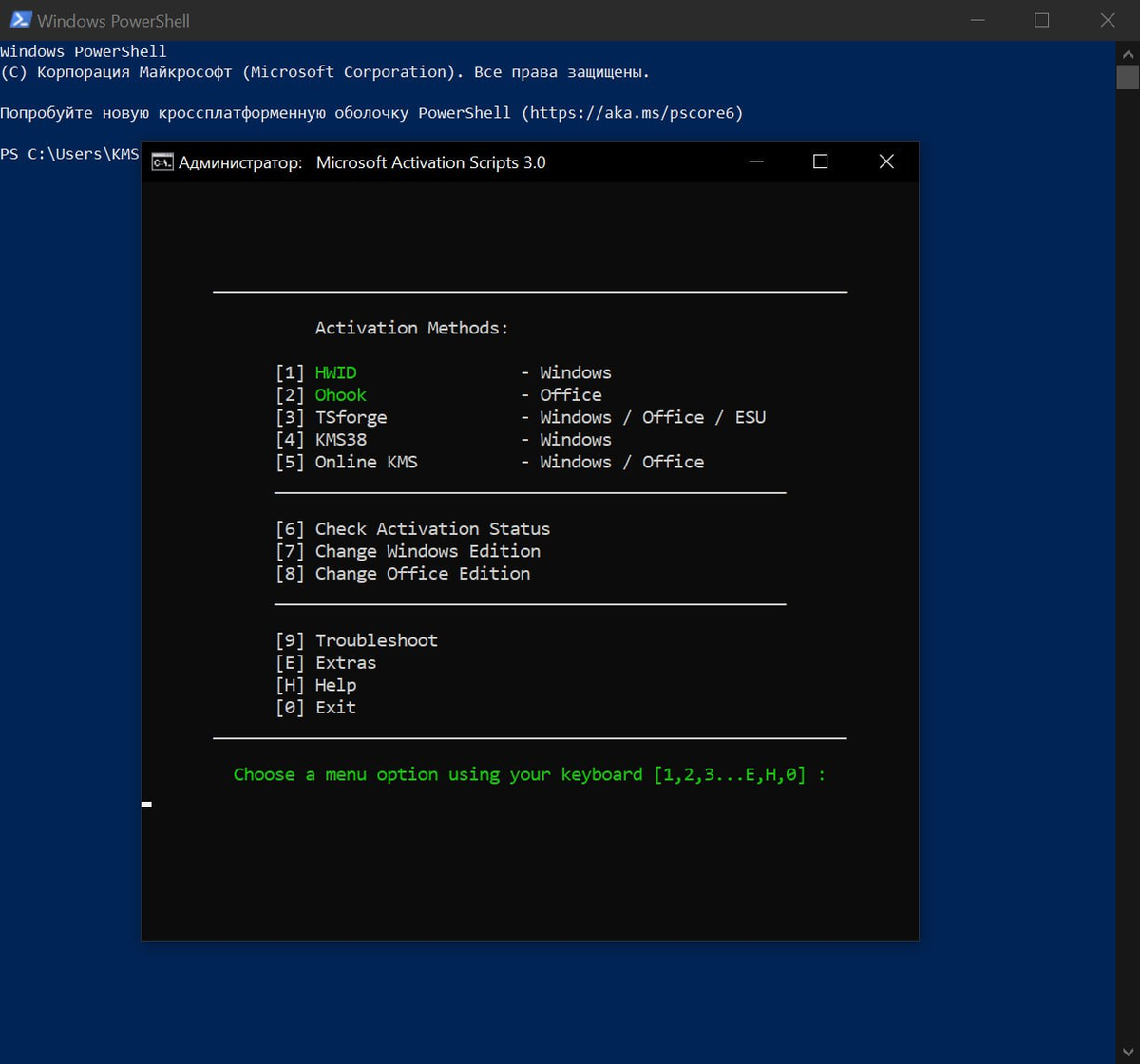The image size is (1140, 1064).
Task: Click the maximize icon on the MAS window
Action: point(820,162)
